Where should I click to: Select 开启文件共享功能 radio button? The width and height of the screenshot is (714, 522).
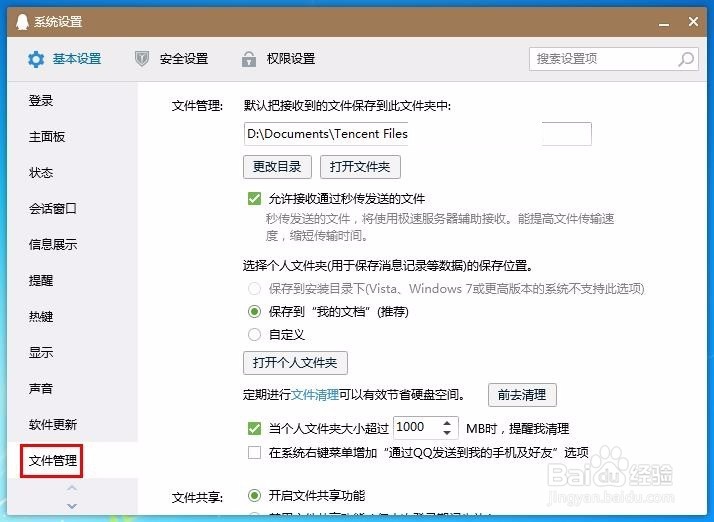tap(254, 496)
